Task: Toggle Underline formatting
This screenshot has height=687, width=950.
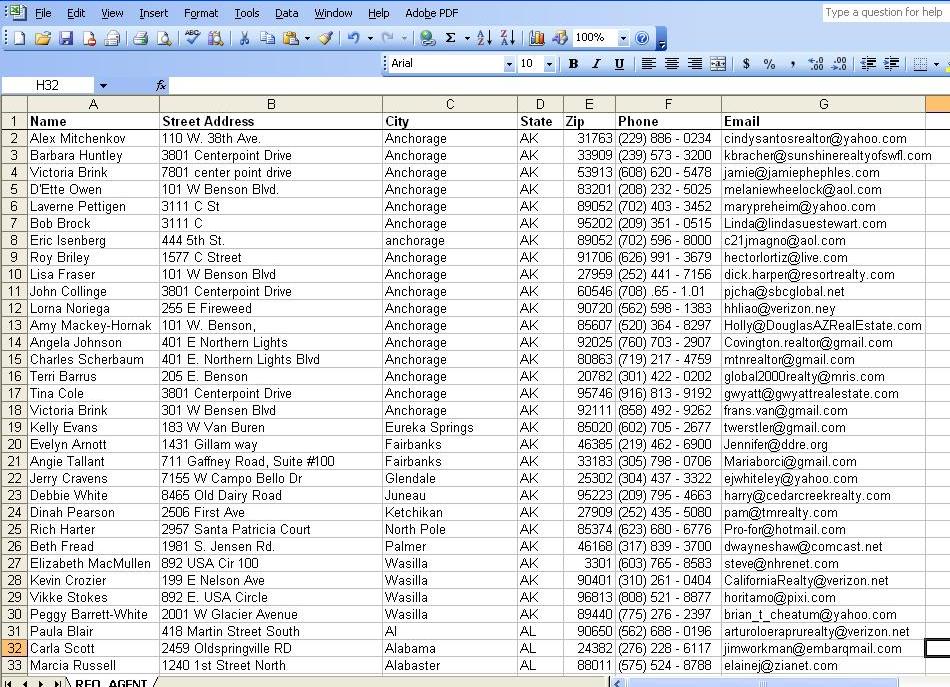Action: 619,64
